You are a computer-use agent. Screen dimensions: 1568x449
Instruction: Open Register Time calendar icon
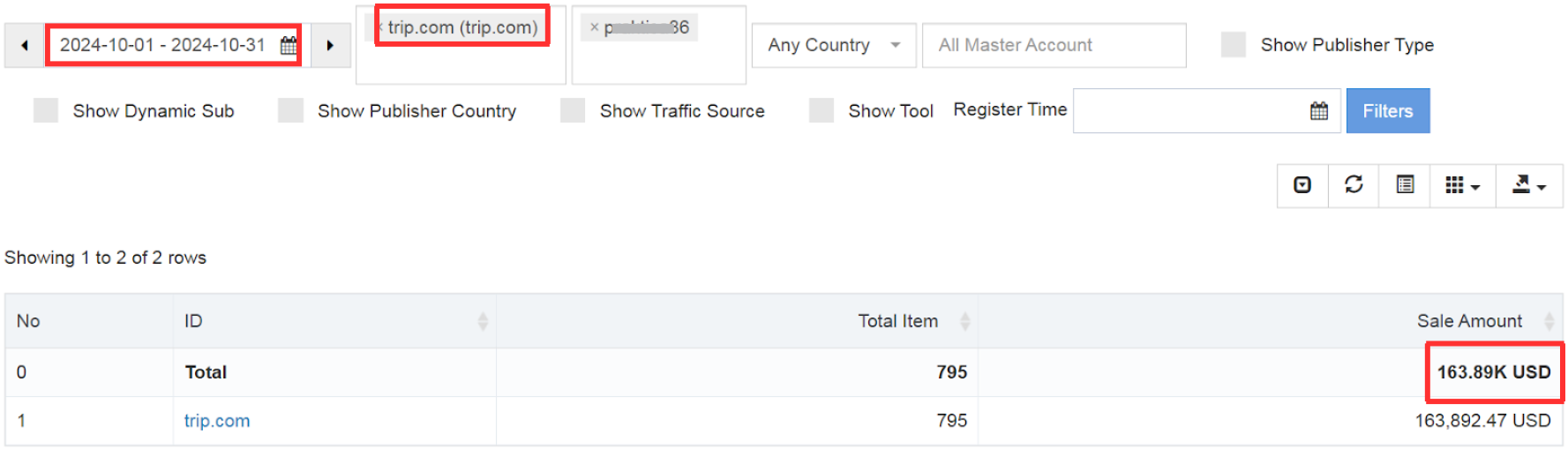[x=1319, y=110]
